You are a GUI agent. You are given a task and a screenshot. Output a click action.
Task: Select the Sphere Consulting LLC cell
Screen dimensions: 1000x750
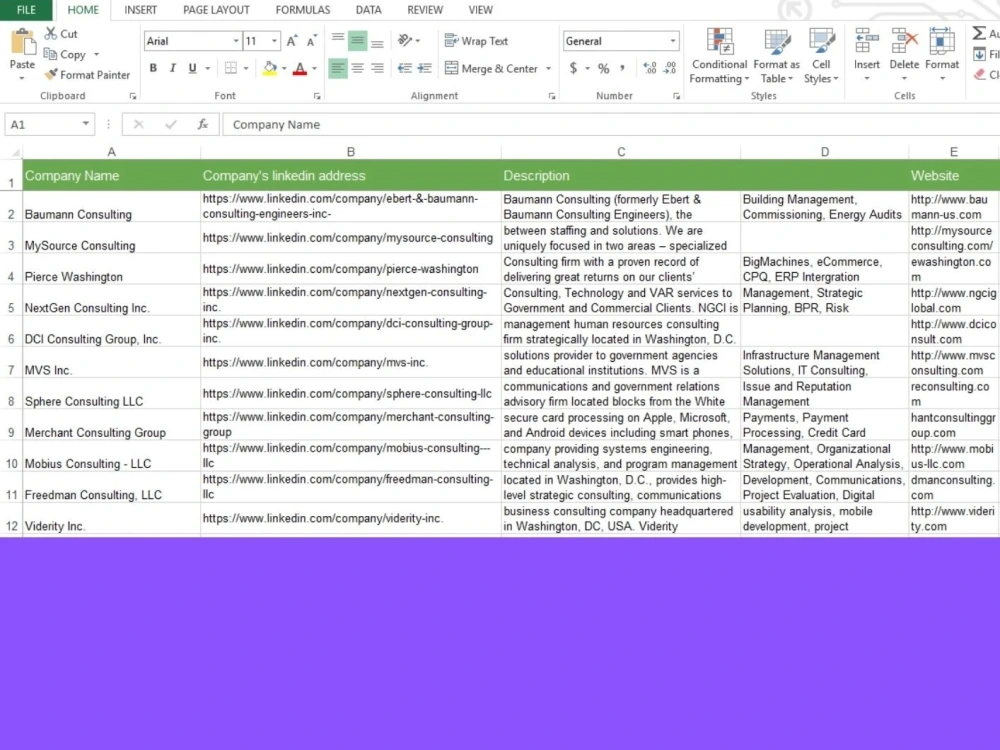[112, 394]
